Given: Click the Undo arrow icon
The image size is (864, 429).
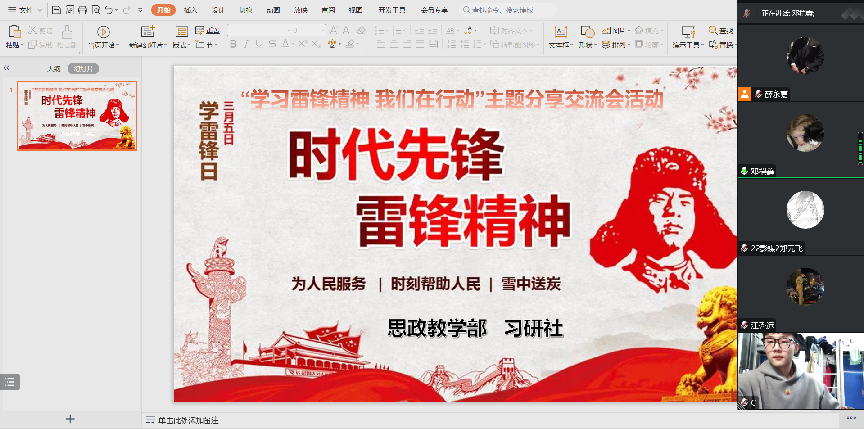Looking at the screenshot, I should point(108,10).
